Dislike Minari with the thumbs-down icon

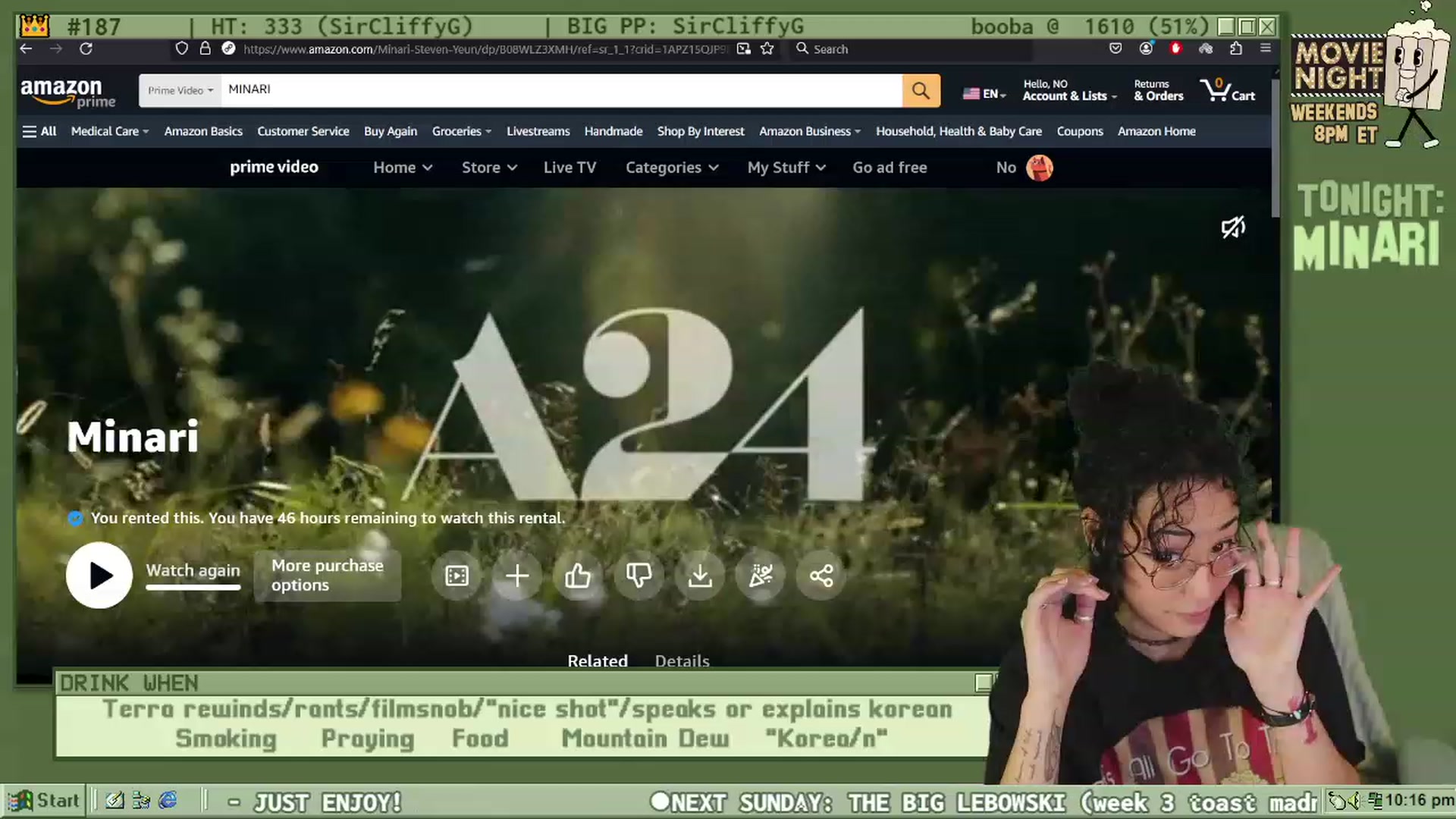(639, 576)
